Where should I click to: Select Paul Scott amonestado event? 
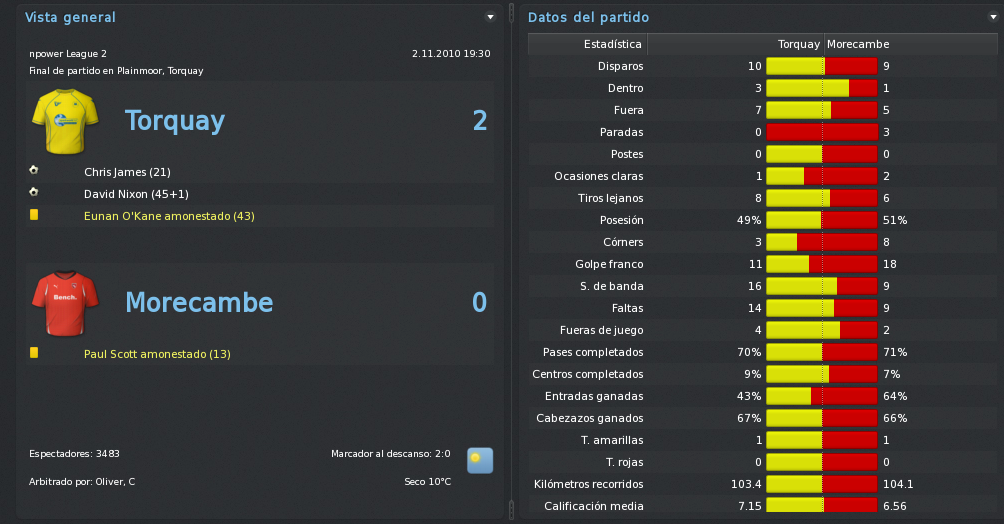click(157, 354)
